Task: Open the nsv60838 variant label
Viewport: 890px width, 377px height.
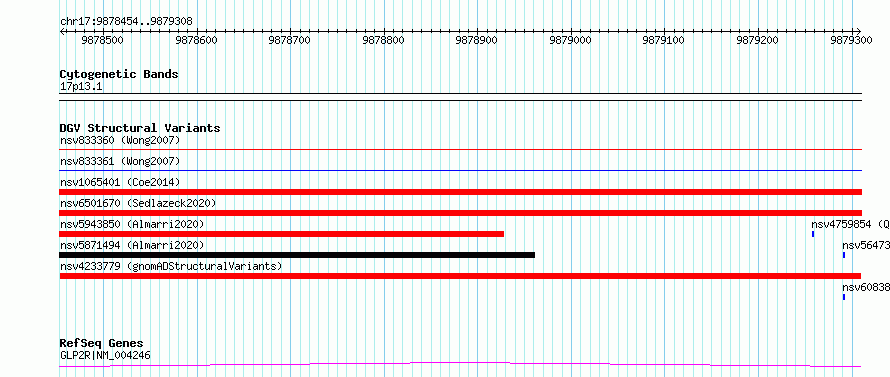Action: 866,287
